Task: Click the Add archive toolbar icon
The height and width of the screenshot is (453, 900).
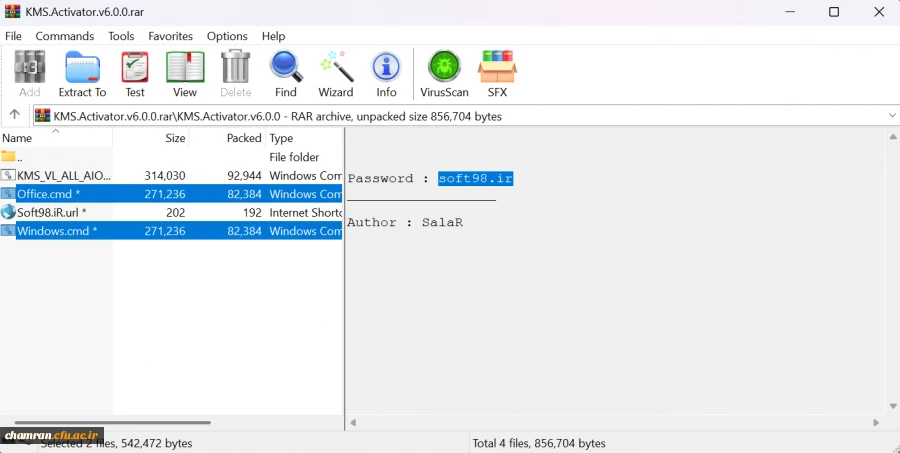Action: point(29,68)
